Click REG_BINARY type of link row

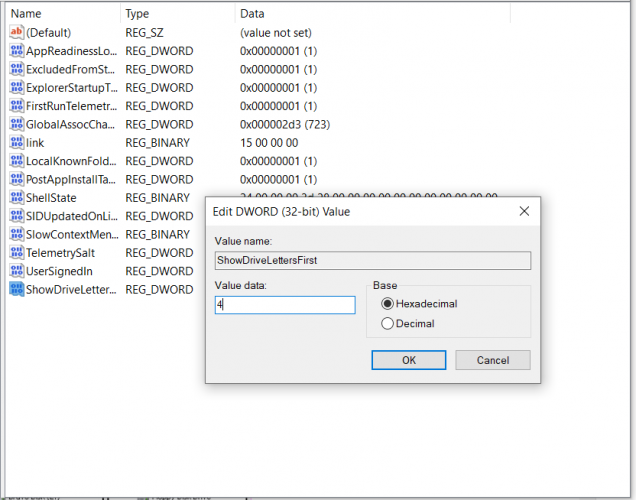pos(157,143)
